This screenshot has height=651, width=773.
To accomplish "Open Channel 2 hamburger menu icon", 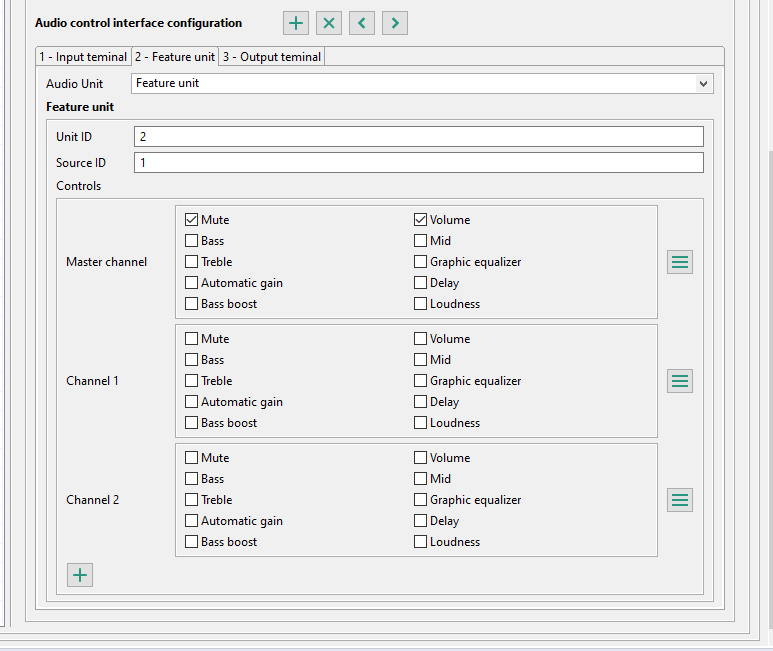I will [x=680, y=500].
